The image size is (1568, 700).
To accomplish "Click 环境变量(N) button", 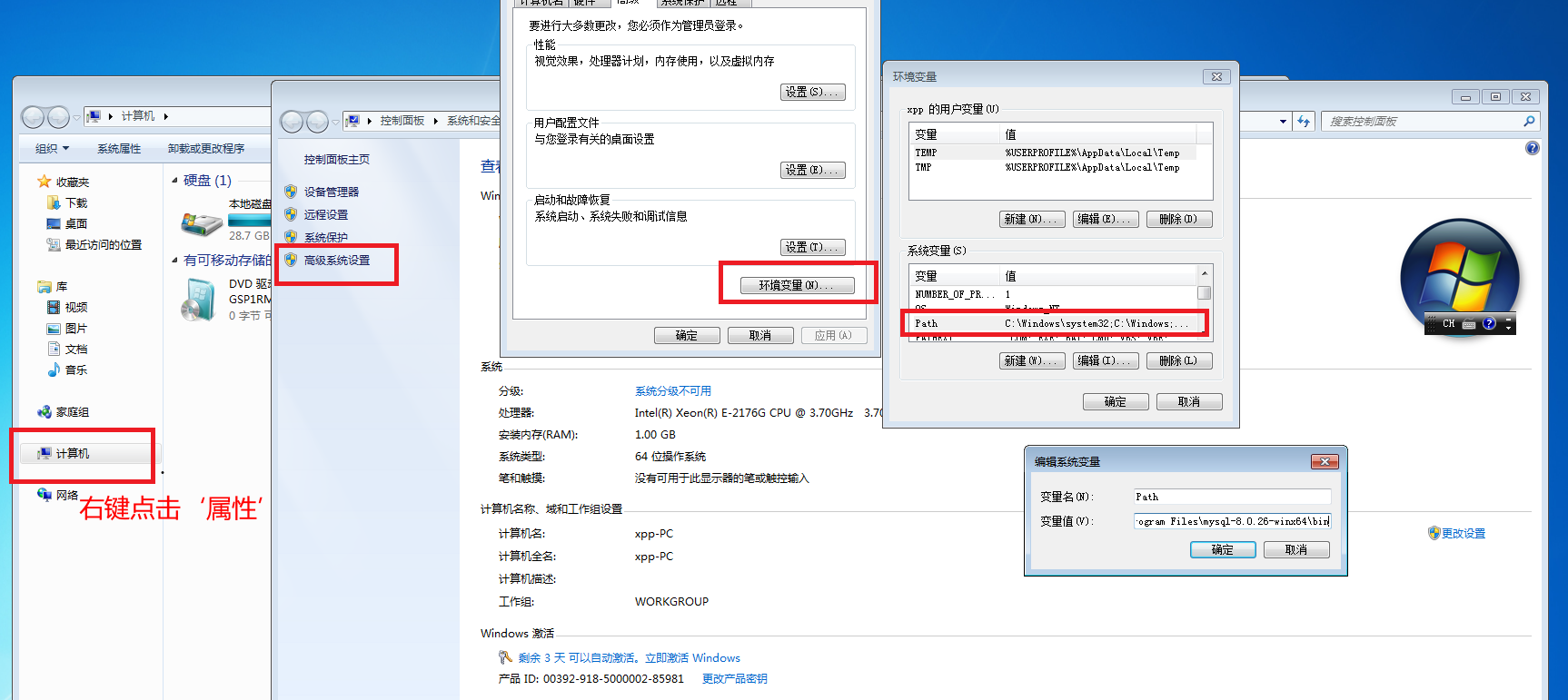I will pos(797,285).
